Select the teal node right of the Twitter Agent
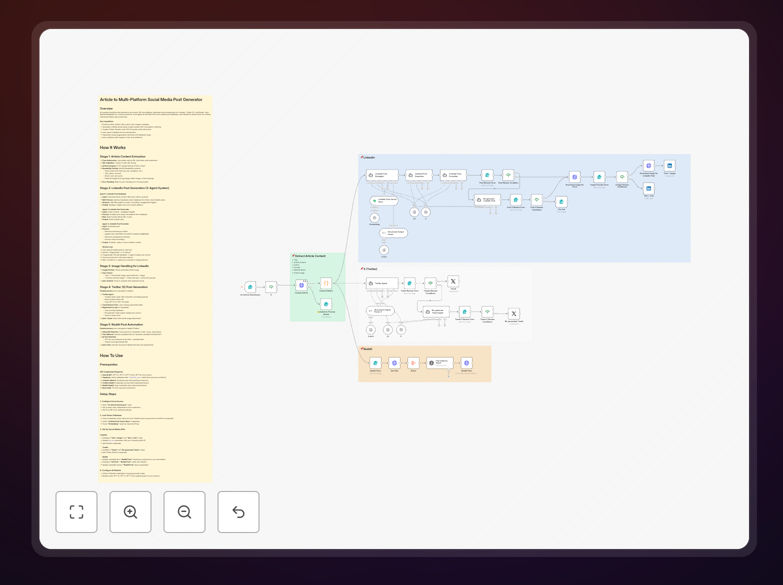The image size is (783, 585). pyautogui.click(x=409, y=283)
